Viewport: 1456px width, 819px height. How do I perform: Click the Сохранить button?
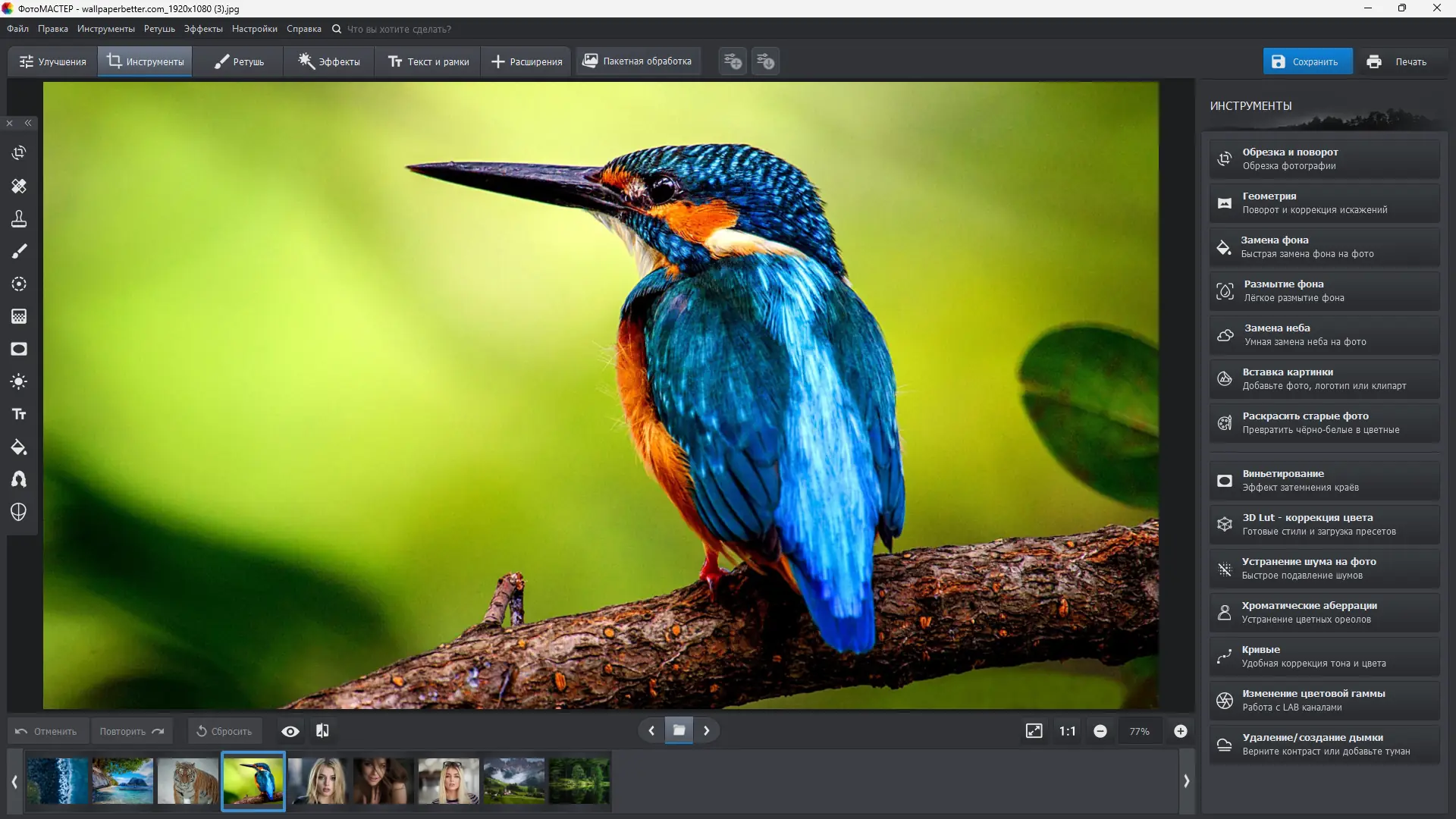[x=1307, y=61]
